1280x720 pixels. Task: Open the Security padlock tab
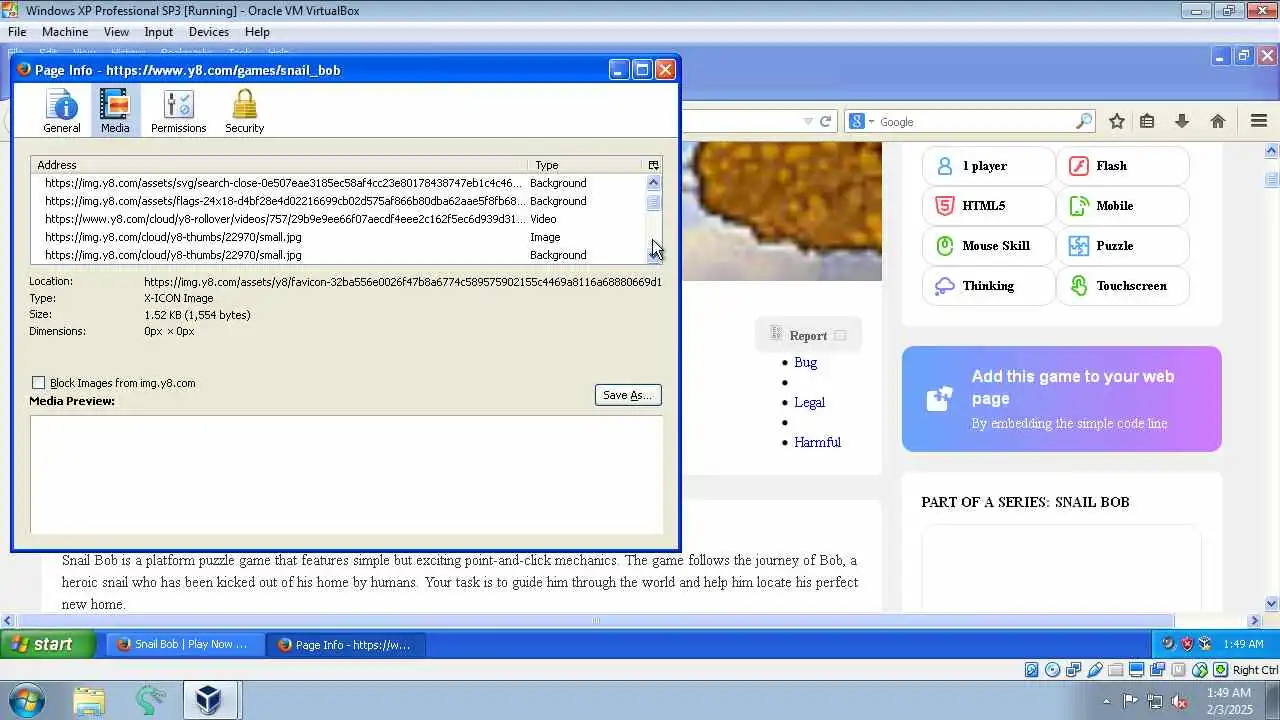244,111
